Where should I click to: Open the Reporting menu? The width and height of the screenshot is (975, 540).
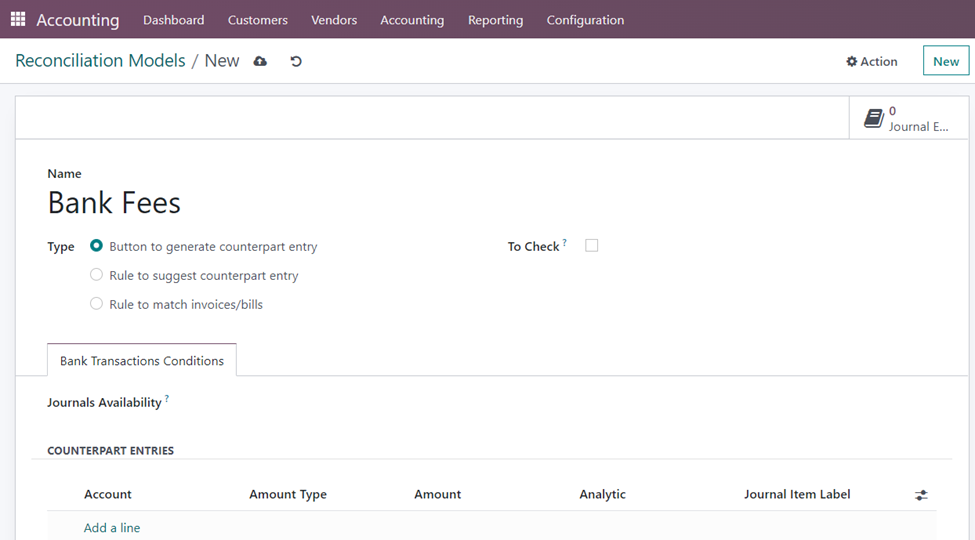[x=495, y=20]
